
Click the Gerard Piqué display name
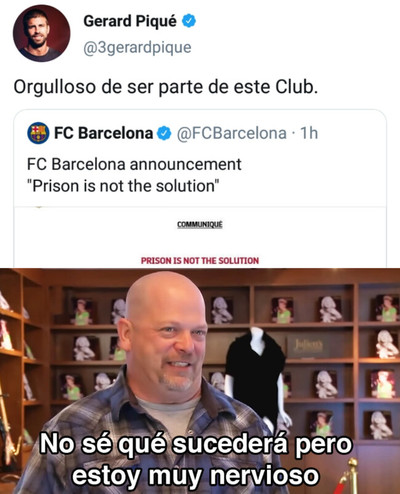point(130,21)
